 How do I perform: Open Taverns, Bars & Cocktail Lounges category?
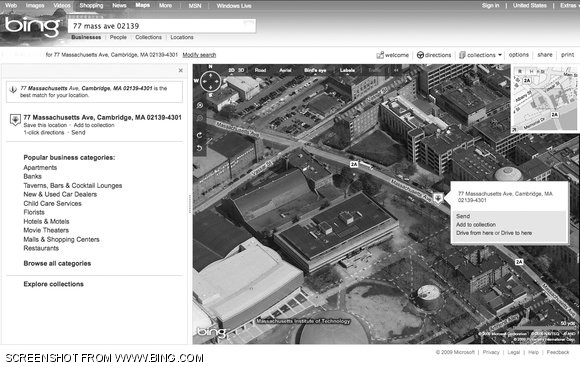pos(72,185)
